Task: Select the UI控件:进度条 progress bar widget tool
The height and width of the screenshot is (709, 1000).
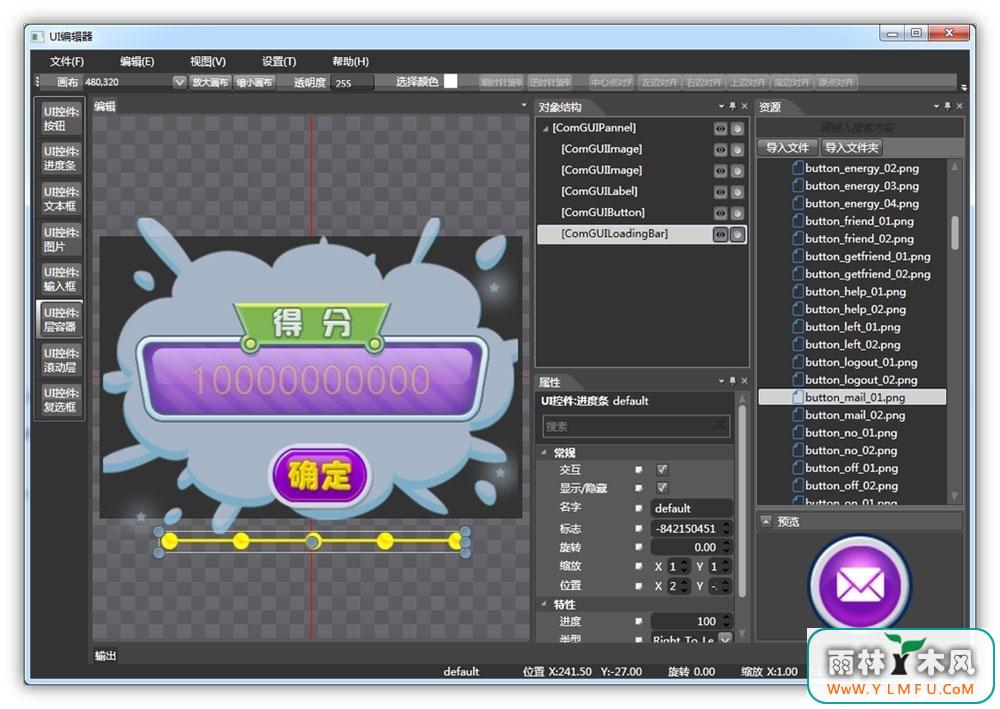Action: [x=61, y=158]
